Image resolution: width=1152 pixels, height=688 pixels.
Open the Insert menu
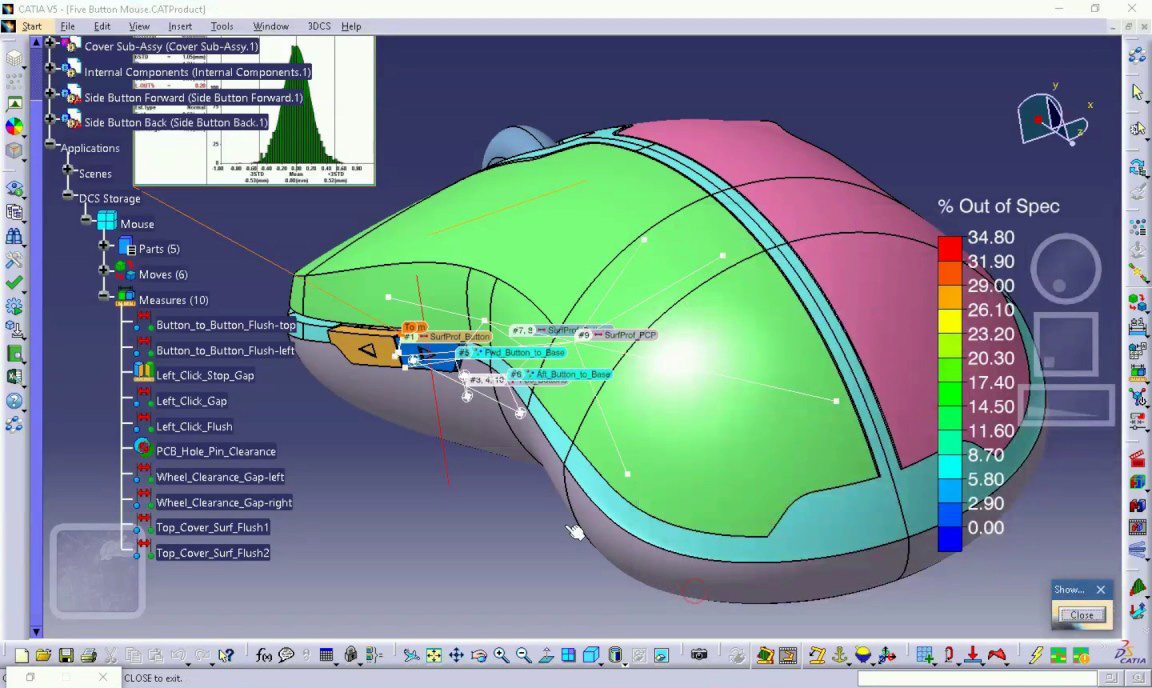180,26
